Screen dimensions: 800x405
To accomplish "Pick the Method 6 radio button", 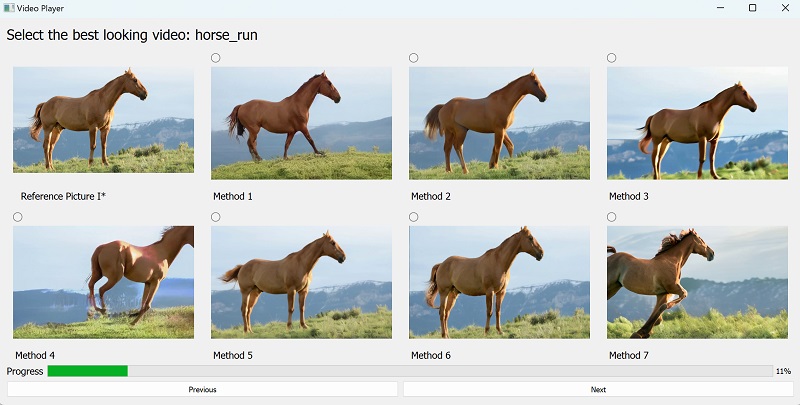I will coord(414,217).
